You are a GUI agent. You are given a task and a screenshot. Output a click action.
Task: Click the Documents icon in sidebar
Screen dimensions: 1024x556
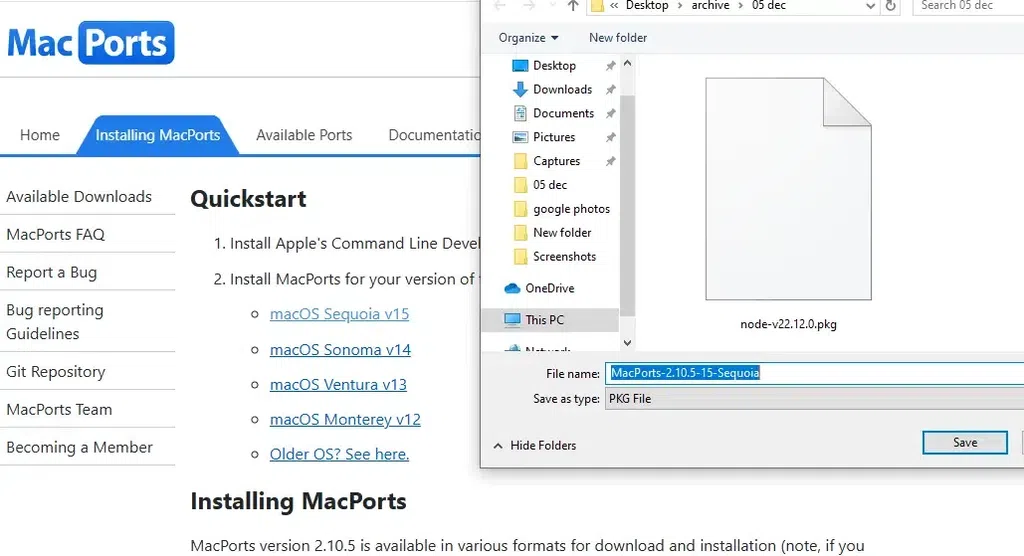(520, 113)
